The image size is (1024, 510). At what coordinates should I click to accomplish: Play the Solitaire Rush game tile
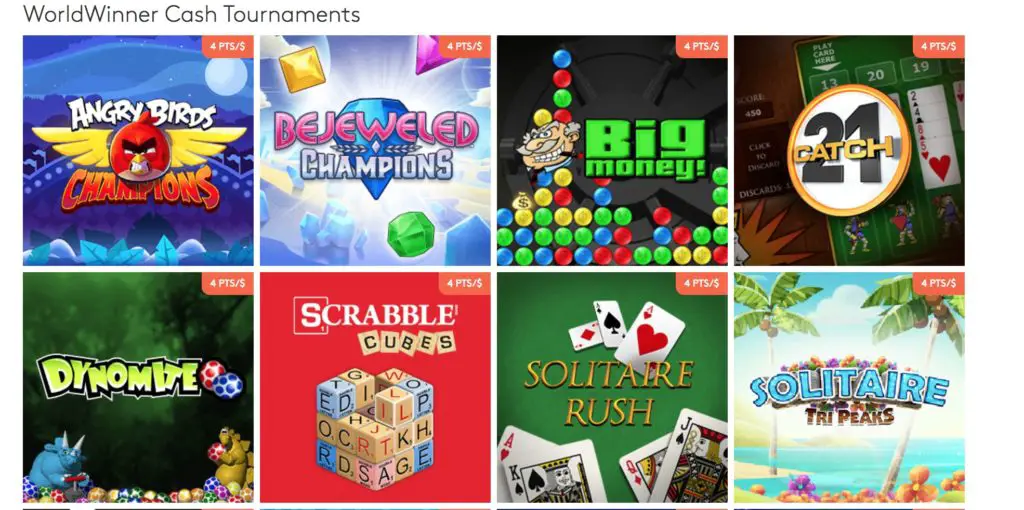pos(612,387)
